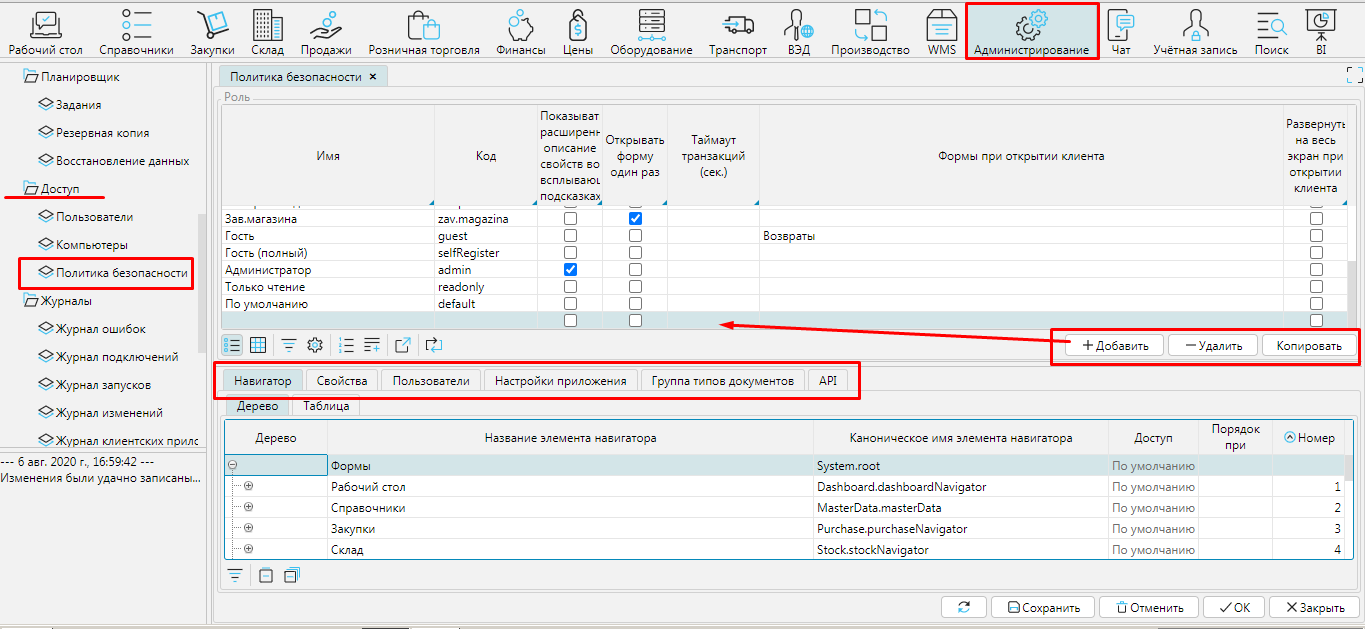Uncheck open-form-once checkbox for Зав.магазина
1365x629 pixels.
coord(635,218)
